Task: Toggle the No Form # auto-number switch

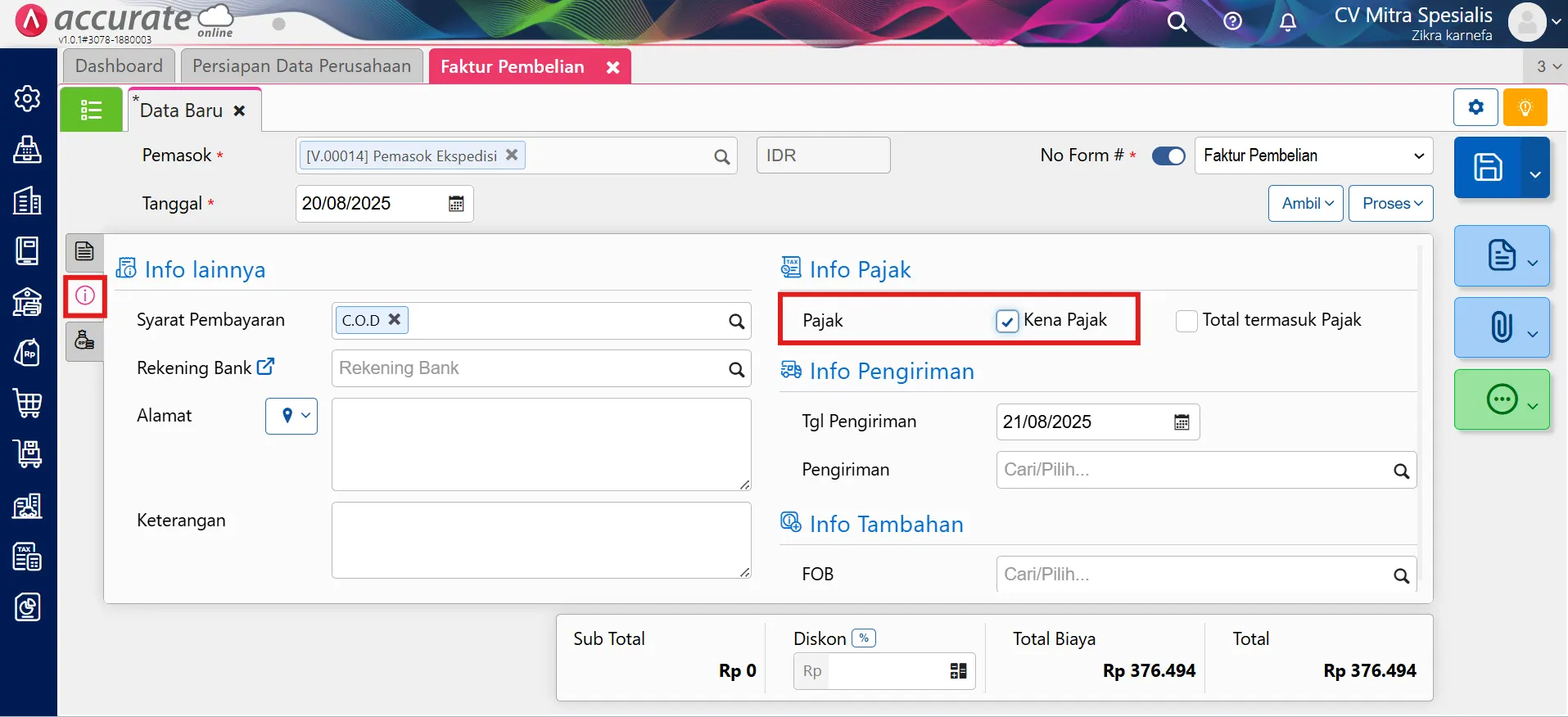Action: [x=1168, y=156]
